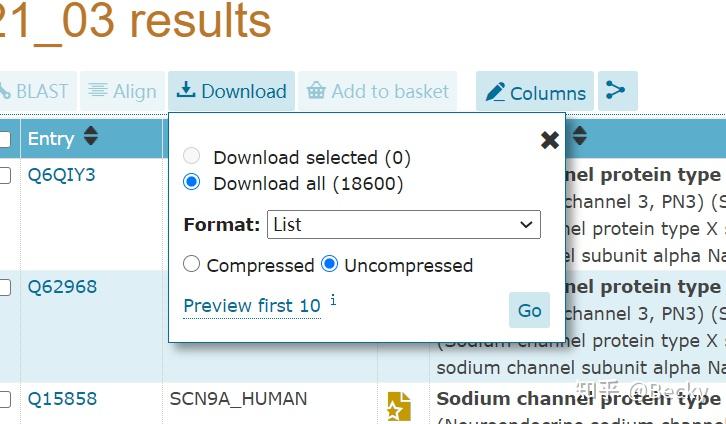Choose the Uncompressed radio option

coord(330,265)
